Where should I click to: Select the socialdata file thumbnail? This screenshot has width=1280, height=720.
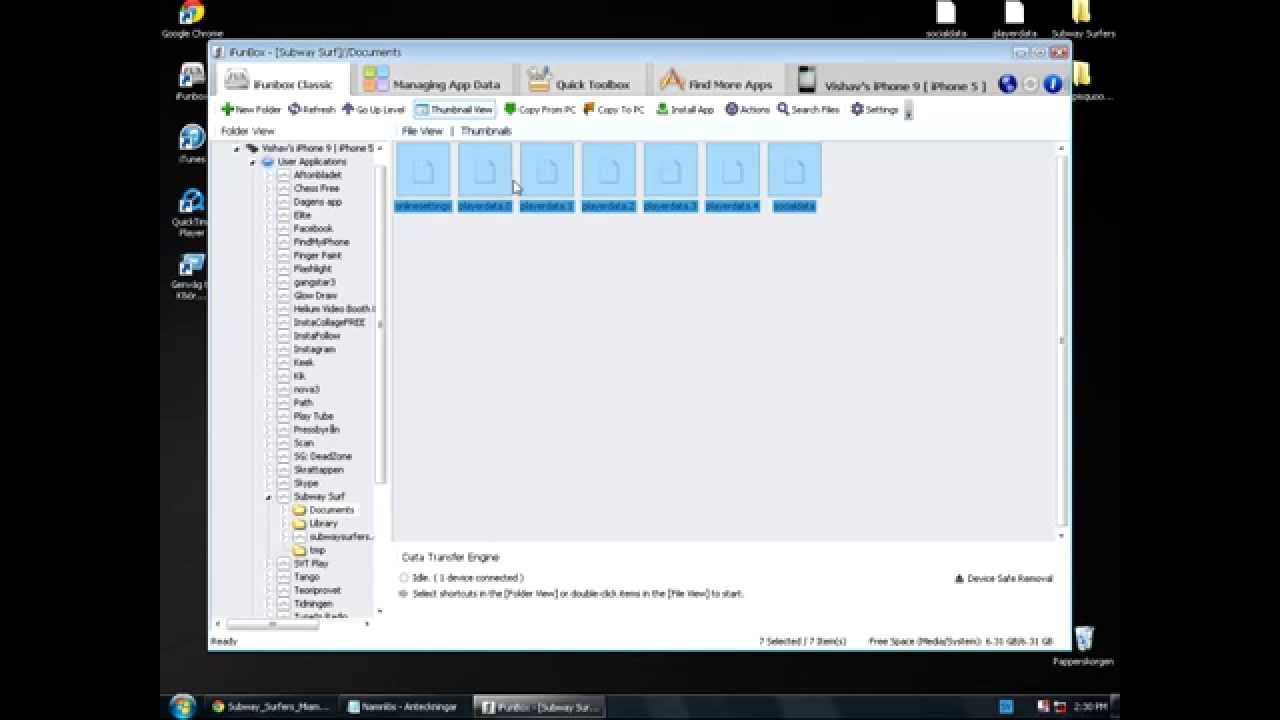795,178
